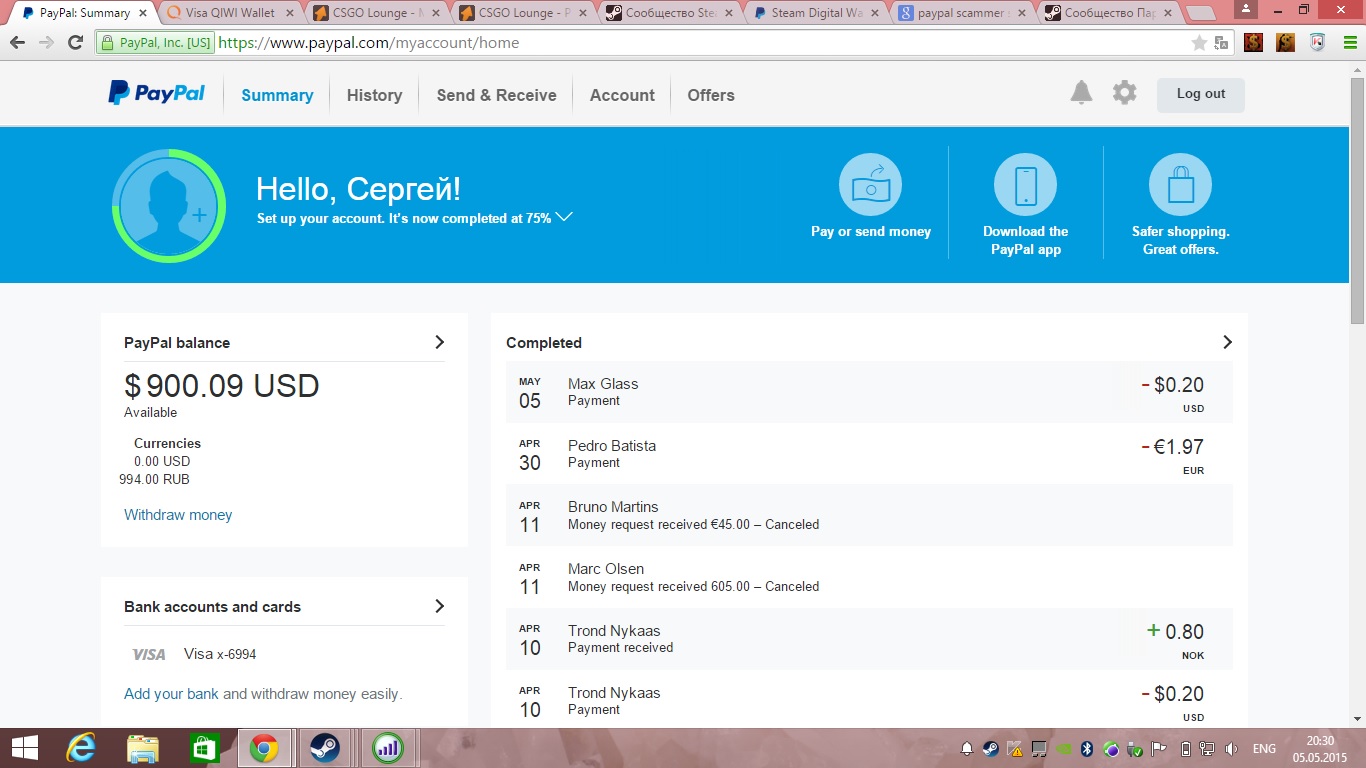Click the Safer shopping. Great offers. label

pos(1180,240)
